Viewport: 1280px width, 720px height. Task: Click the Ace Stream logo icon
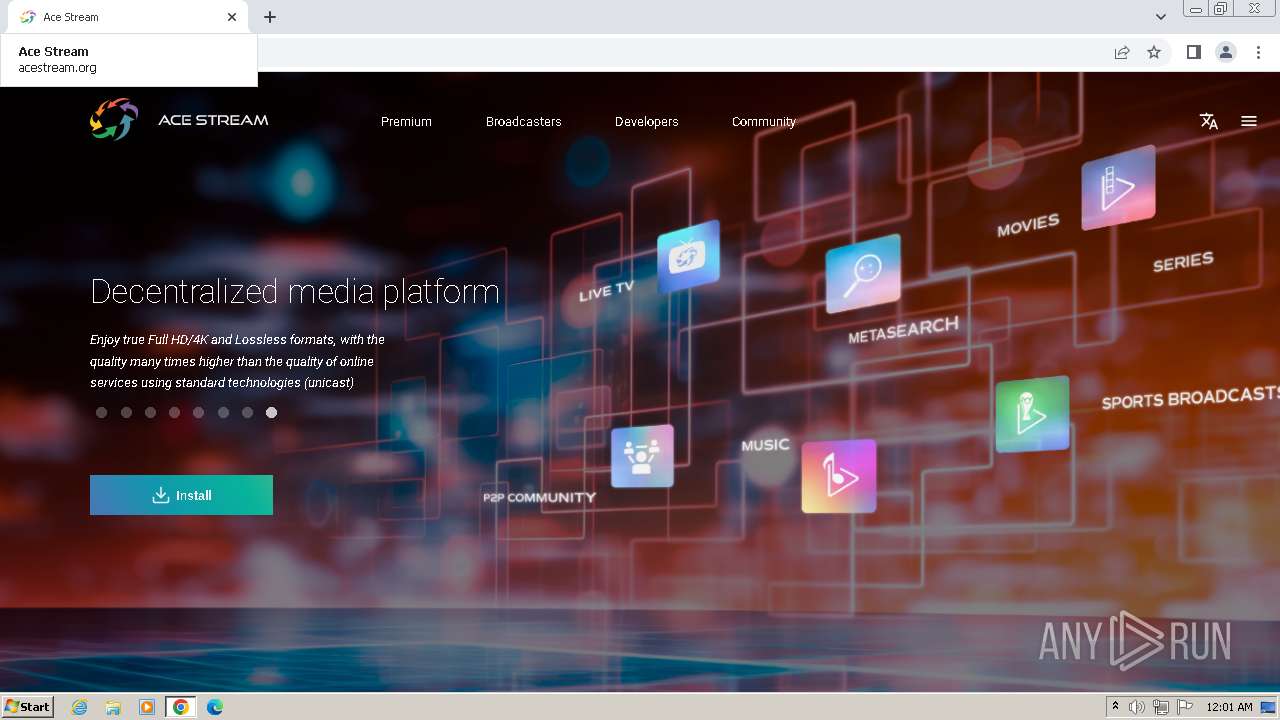(x=114, y=120)
